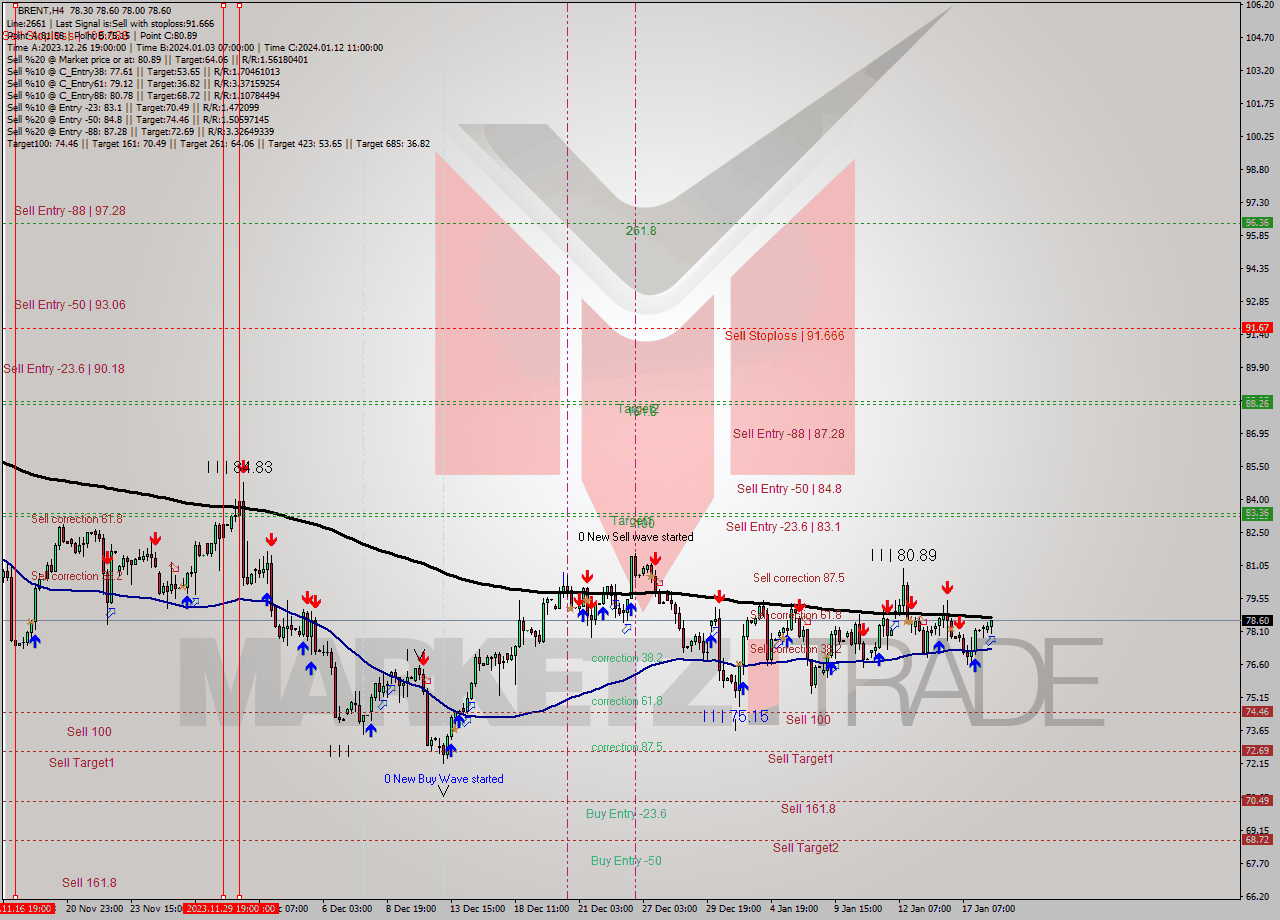1280x920 pixels.
Task: Click the '18 Dec 11:00' time axis label
Action: (541, 909)
